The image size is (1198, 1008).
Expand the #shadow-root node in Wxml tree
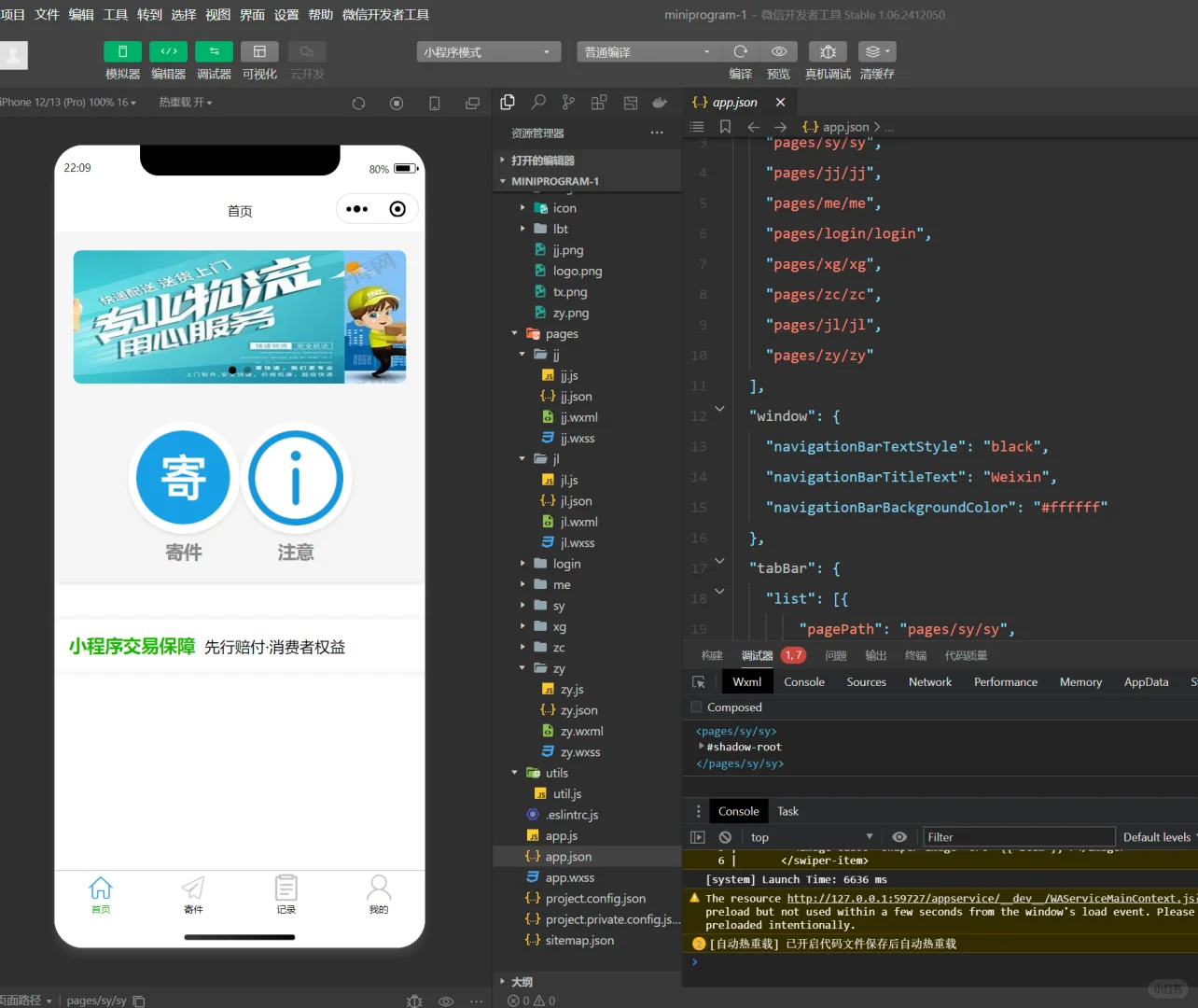[x=702, y=747]
